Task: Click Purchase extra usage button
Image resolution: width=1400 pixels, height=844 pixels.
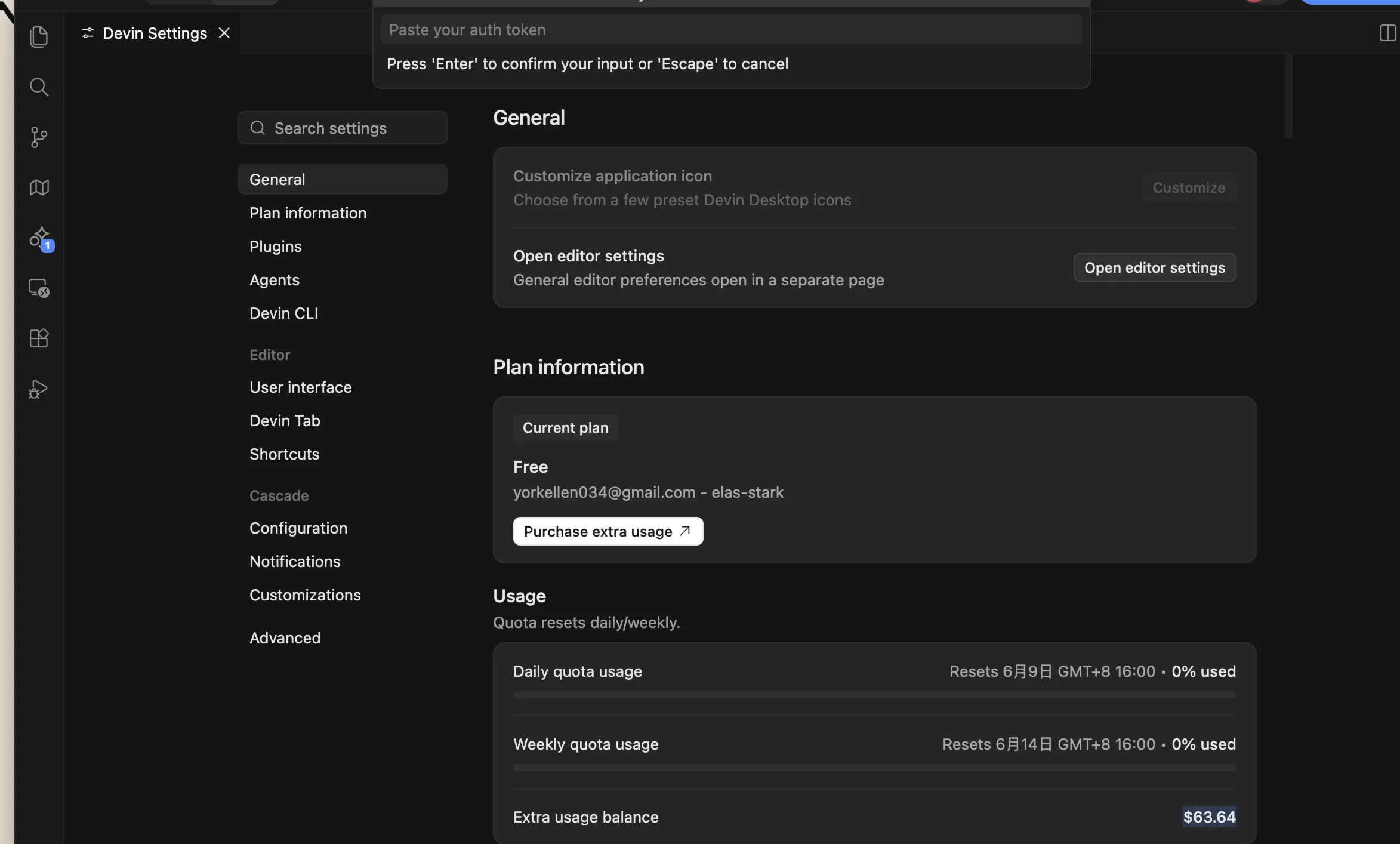Action: coord(608,531)
